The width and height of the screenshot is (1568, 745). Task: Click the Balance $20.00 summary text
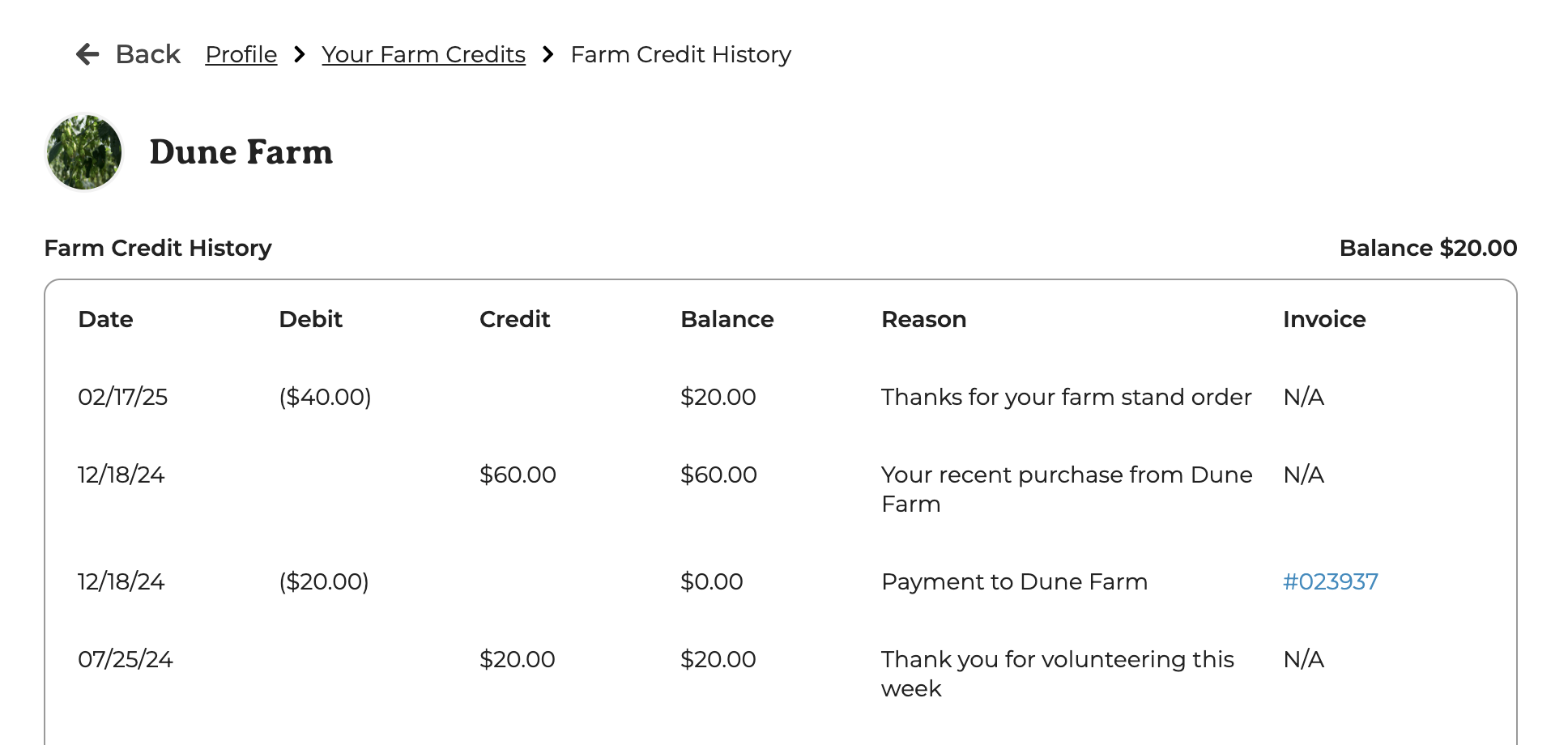(1428, 248)
